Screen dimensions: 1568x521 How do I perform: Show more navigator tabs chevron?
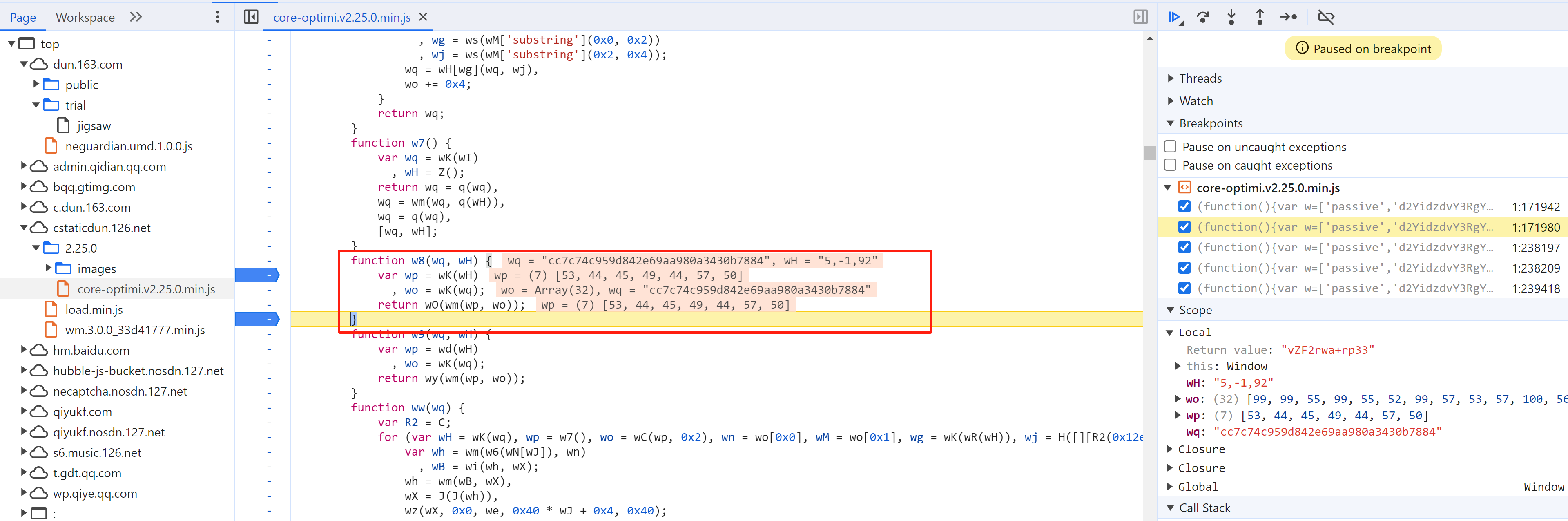(x=136, y=17)
